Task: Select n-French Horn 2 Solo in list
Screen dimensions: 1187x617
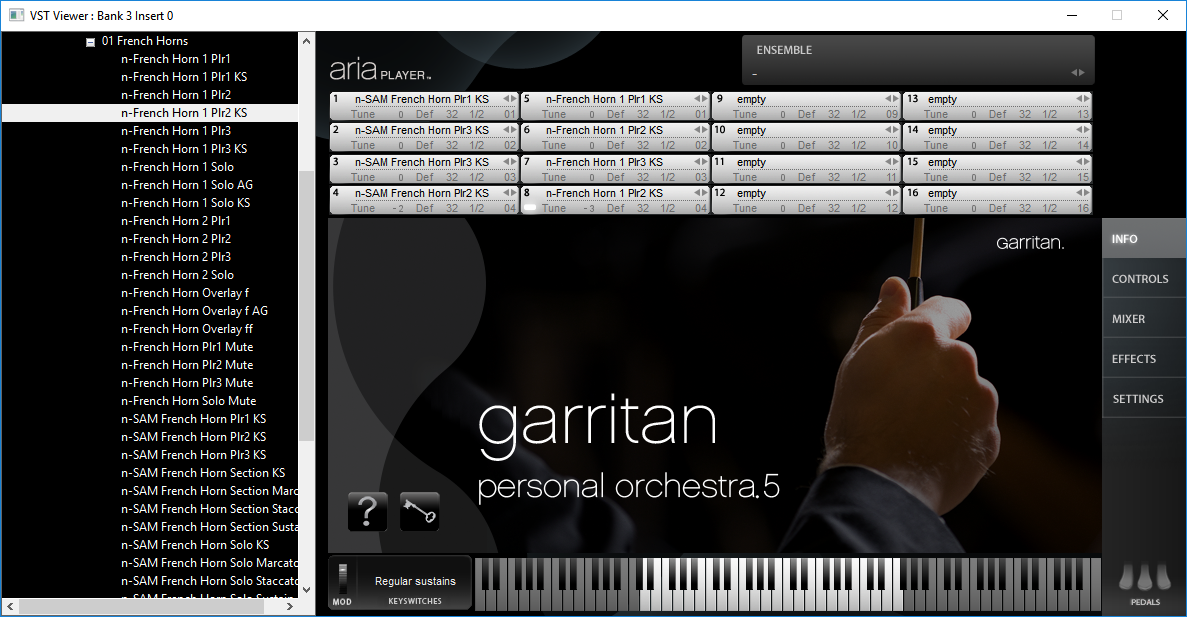Action: pos(177,275)
